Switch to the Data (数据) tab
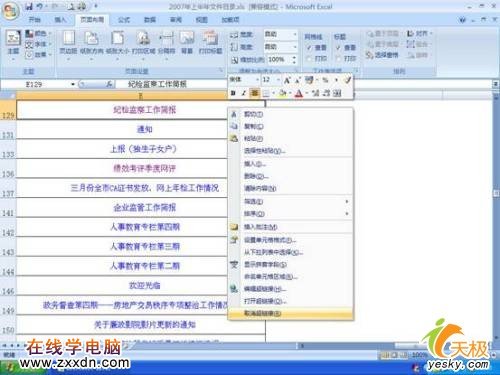The image size is (500, 375). [150, 20]
